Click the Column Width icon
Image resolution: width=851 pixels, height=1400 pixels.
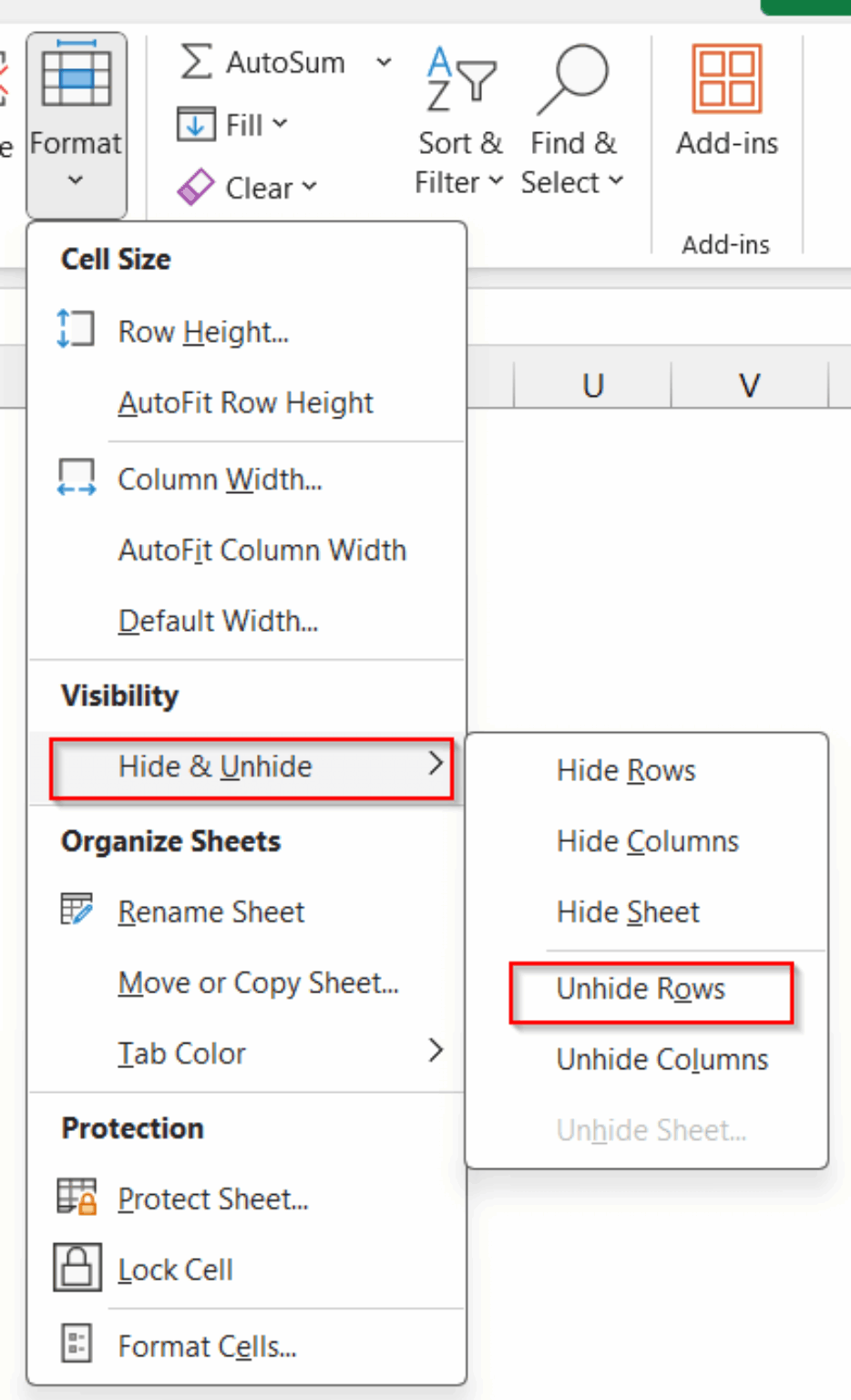75,476
